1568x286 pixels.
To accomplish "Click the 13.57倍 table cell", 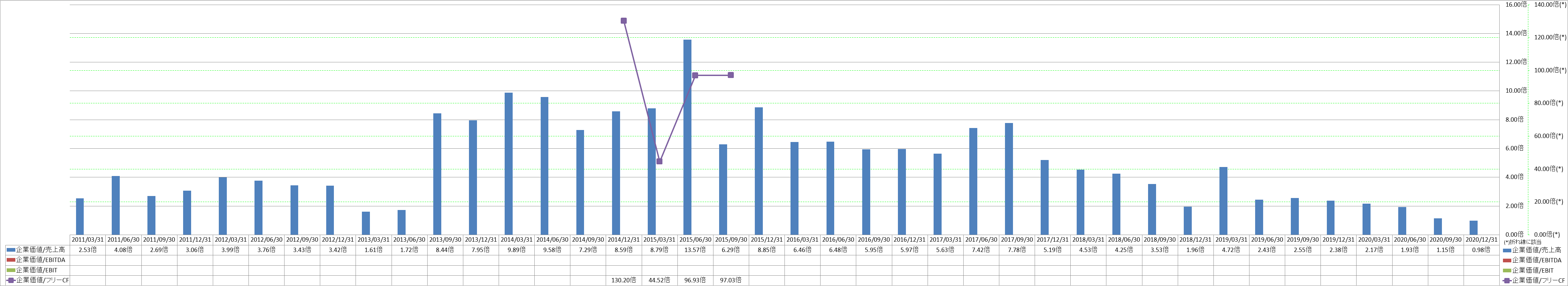I will tap(695, 250).
